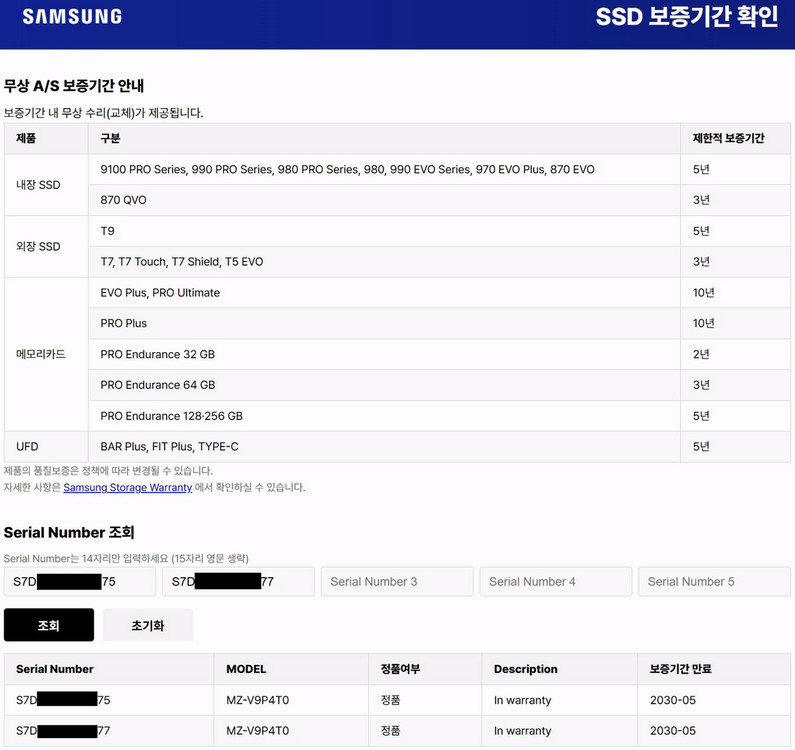Screen dimensions: 795x750
Task: Click the 초기화 reset button
Action: pos(148,625)
